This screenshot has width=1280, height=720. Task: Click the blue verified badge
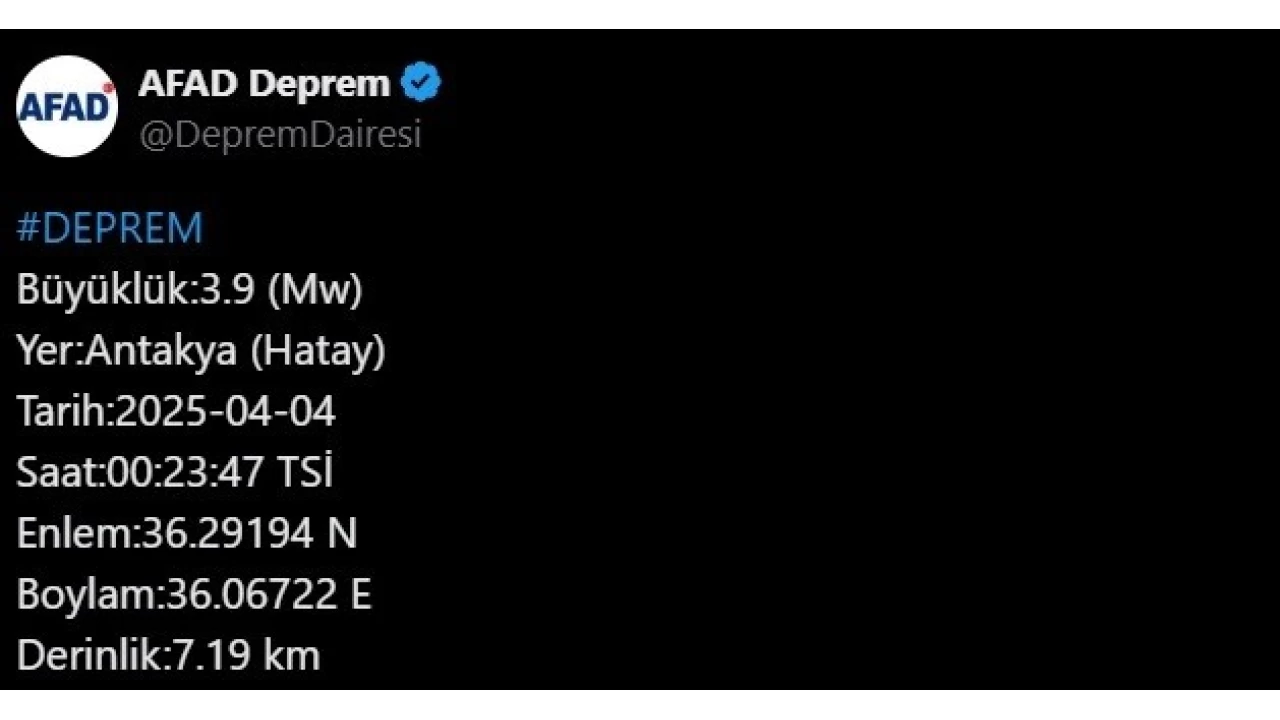point(421,84)
